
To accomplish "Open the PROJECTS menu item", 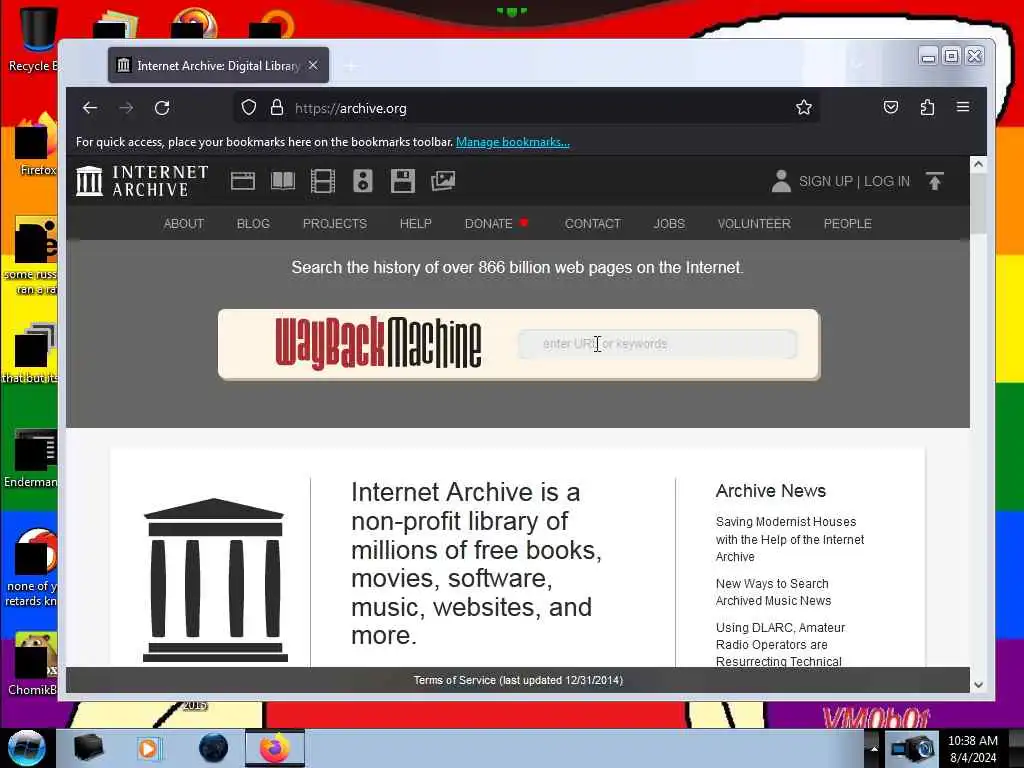I will 335,223.
